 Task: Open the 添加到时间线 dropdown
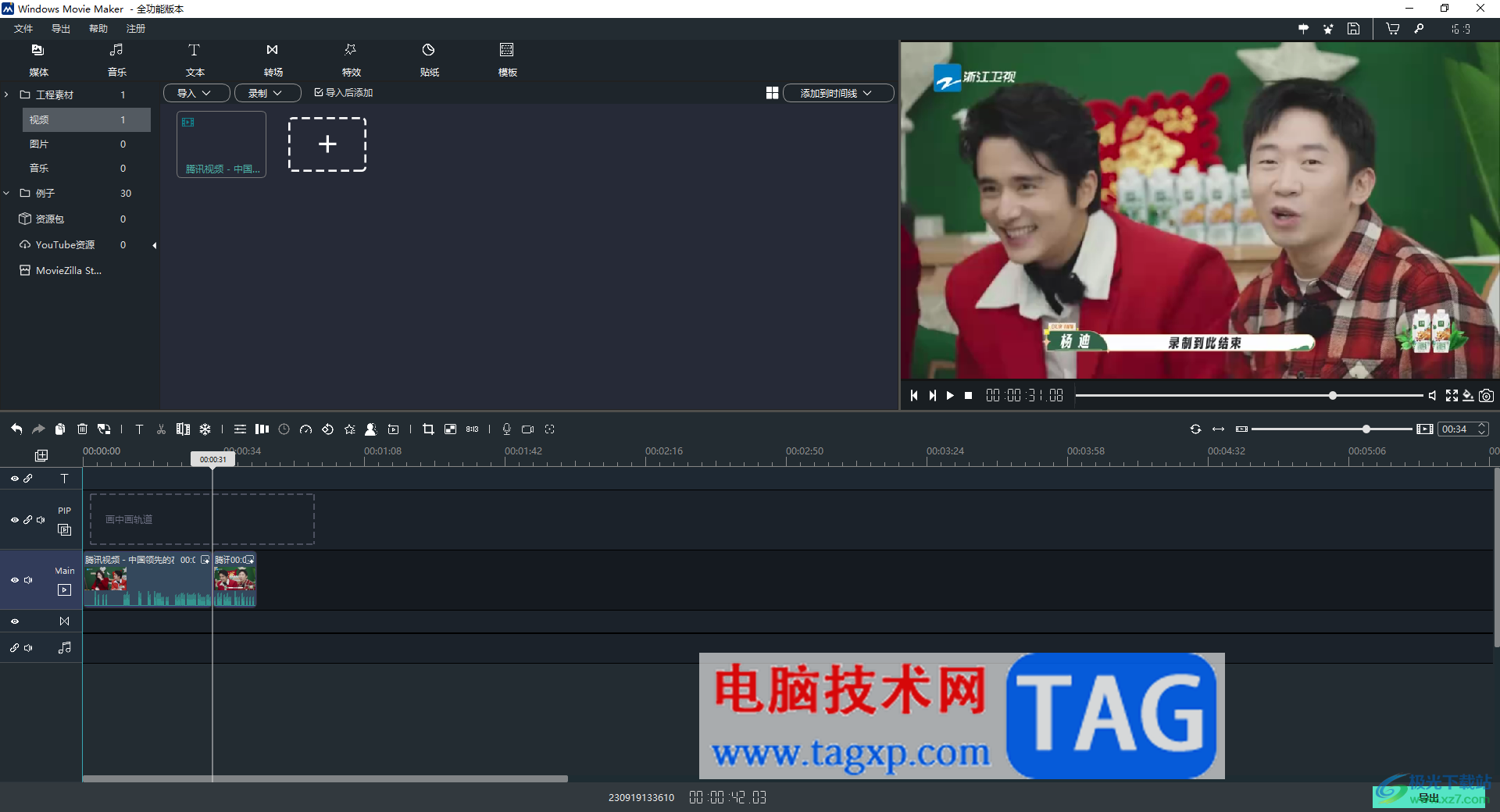838,93
